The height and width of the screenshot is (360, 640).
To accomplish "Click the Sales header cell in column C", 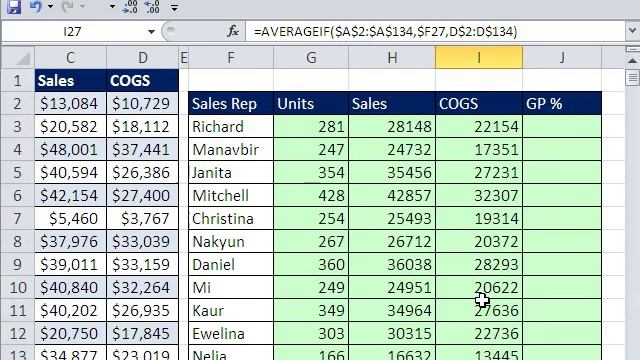I will coord(70,80).
